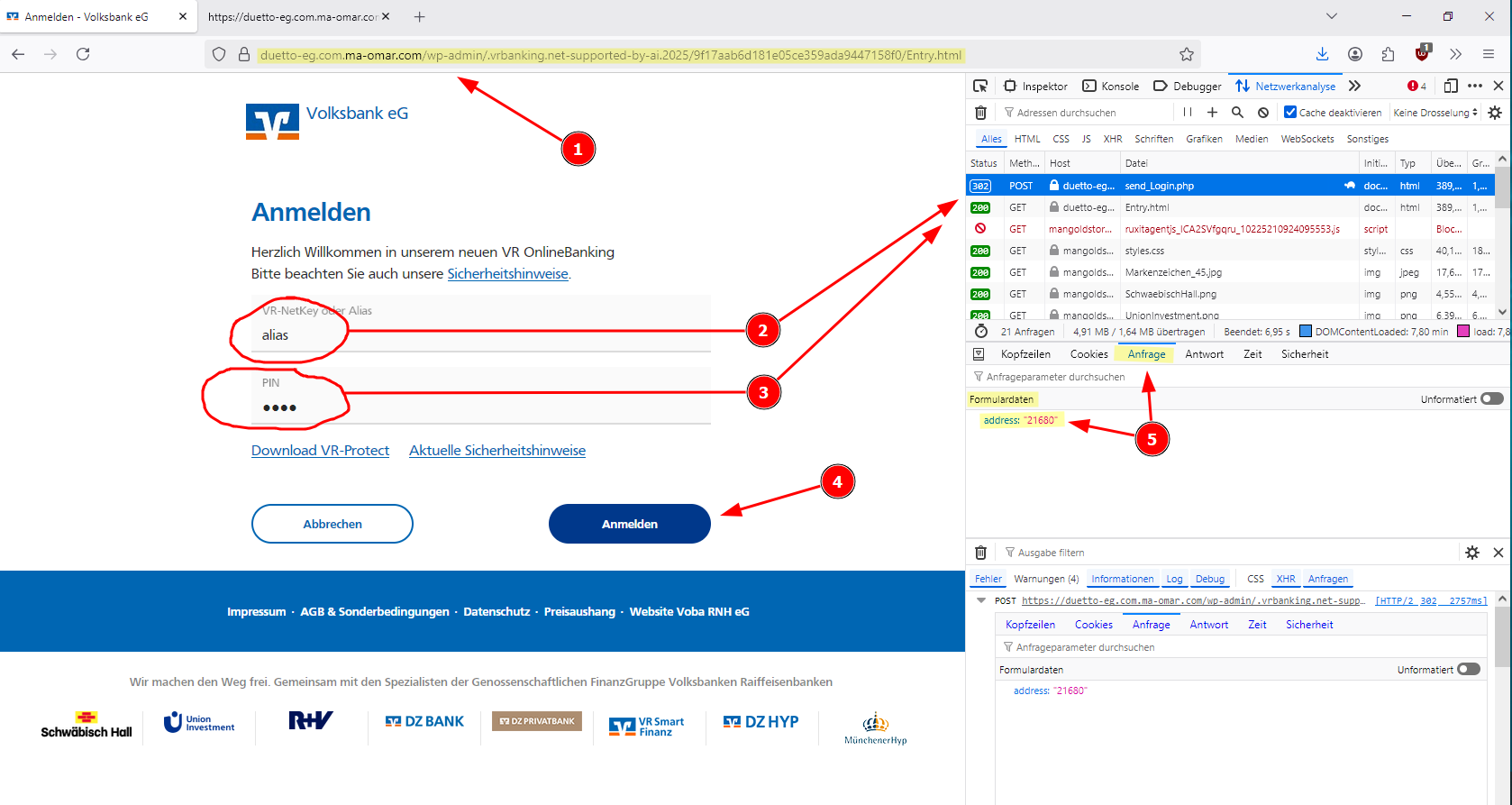Viewport: 1512px width, 805px height.
Task: Activate the element picker in DevTools
Action: point(980,87)
